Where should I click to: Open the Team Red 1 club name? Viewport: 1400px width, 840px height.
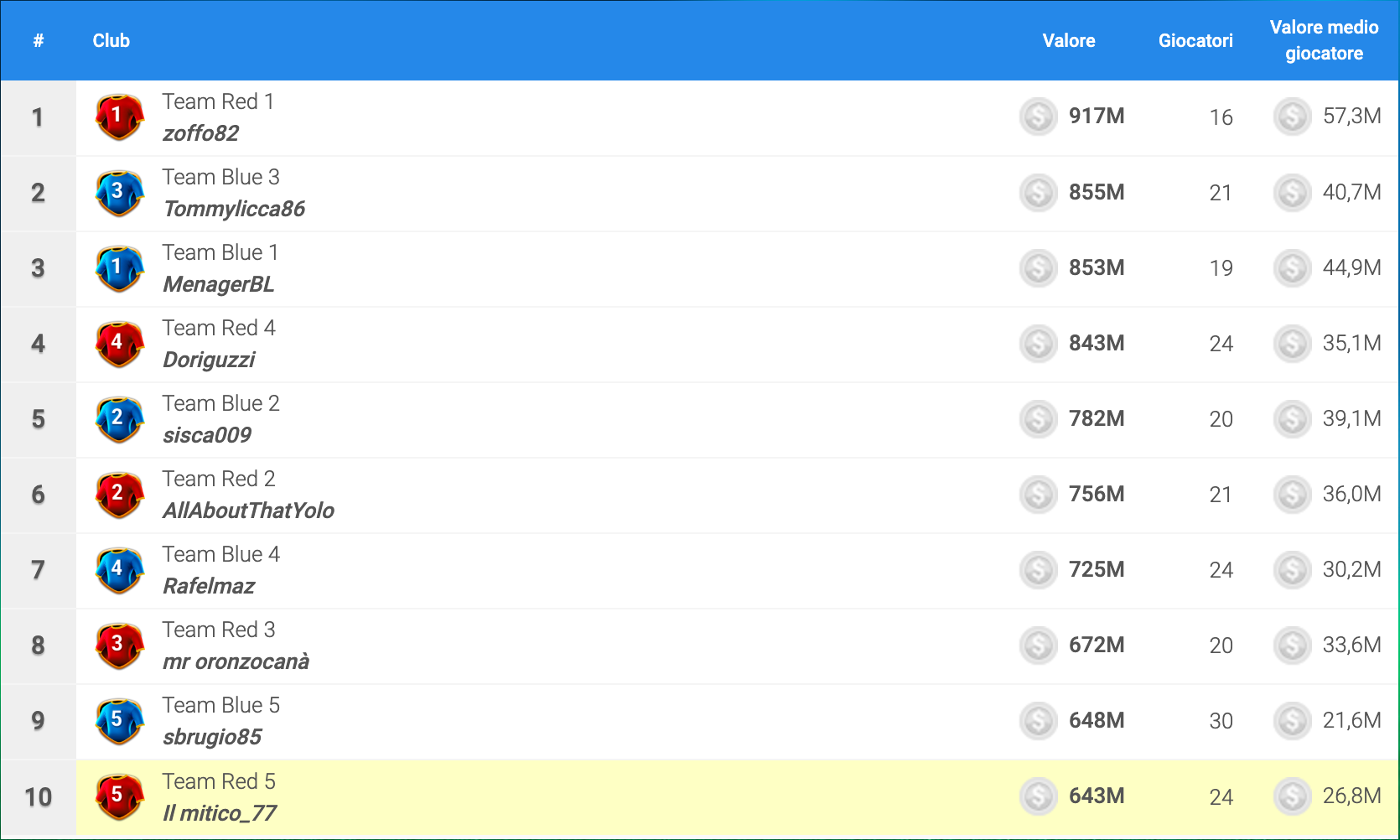coord(218,101)
